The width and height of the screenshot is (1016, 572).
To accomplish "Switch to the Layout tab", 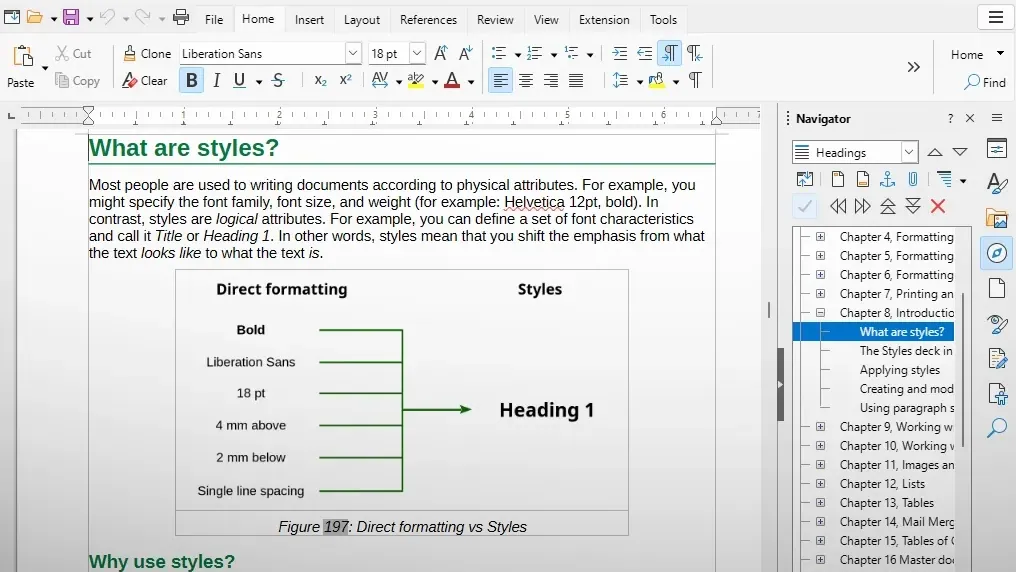I will point(362,19).
